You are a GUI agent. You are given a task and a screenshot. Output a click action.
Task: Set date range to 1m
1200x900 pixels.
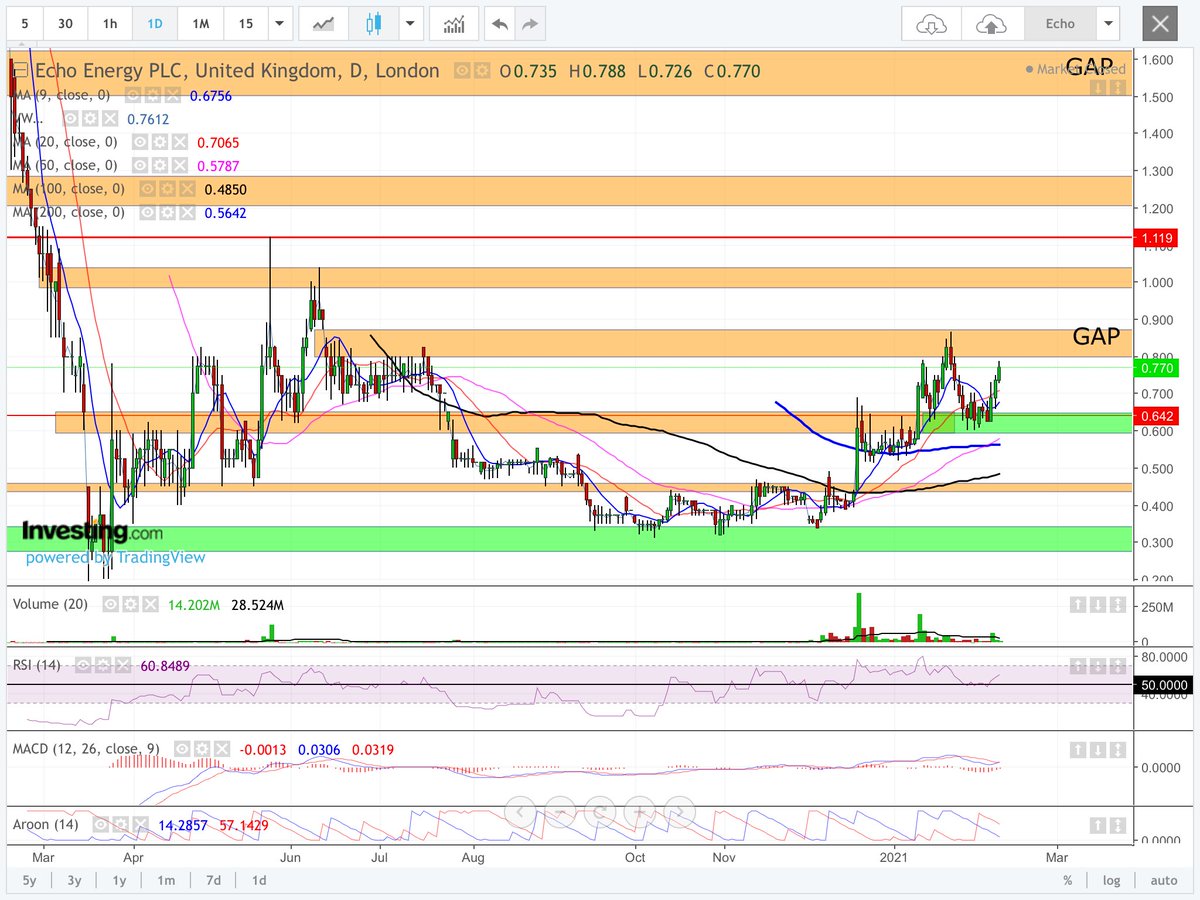click(x=166, y=880)
